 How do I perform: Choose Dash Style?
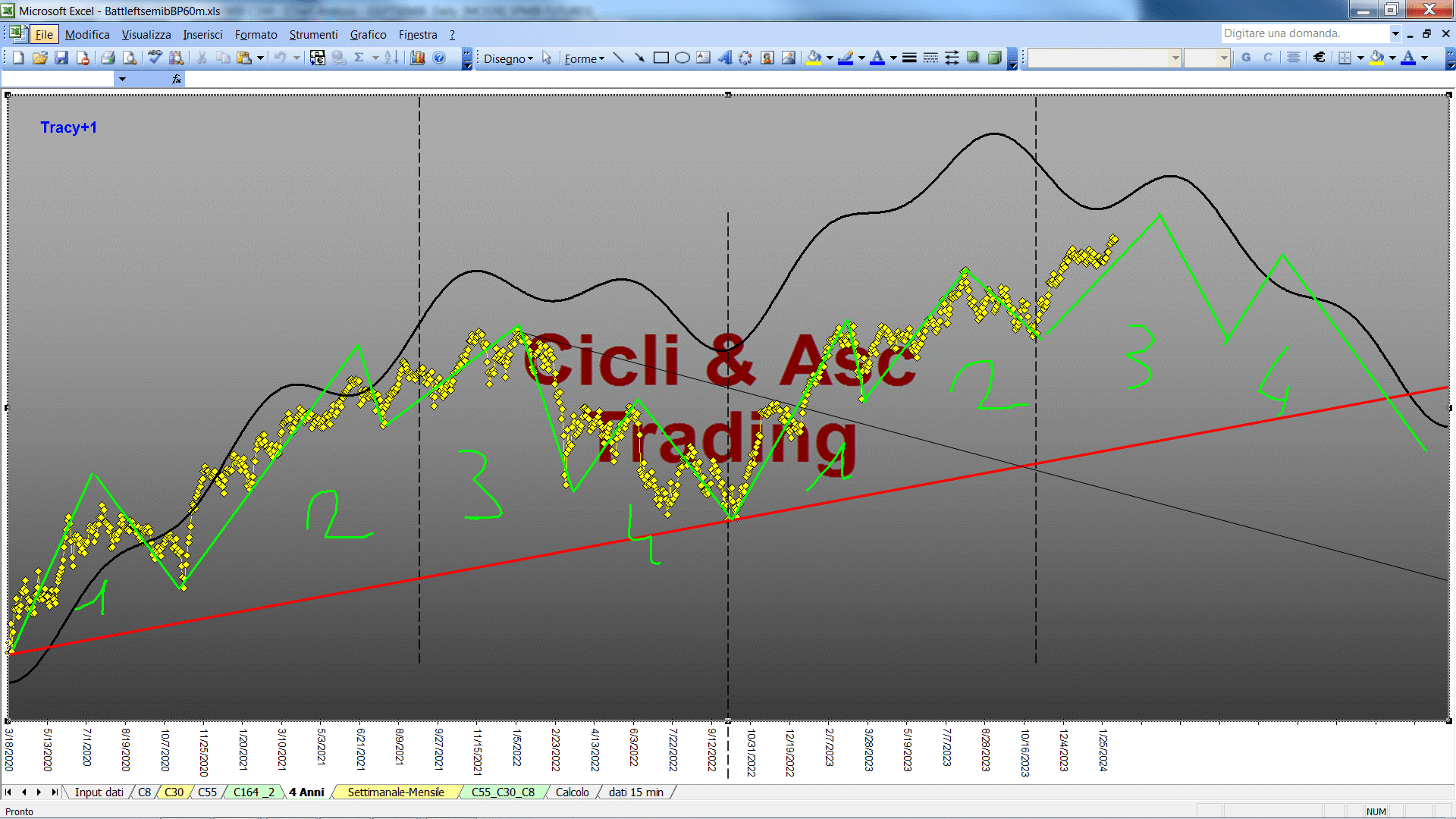(930, 58)
